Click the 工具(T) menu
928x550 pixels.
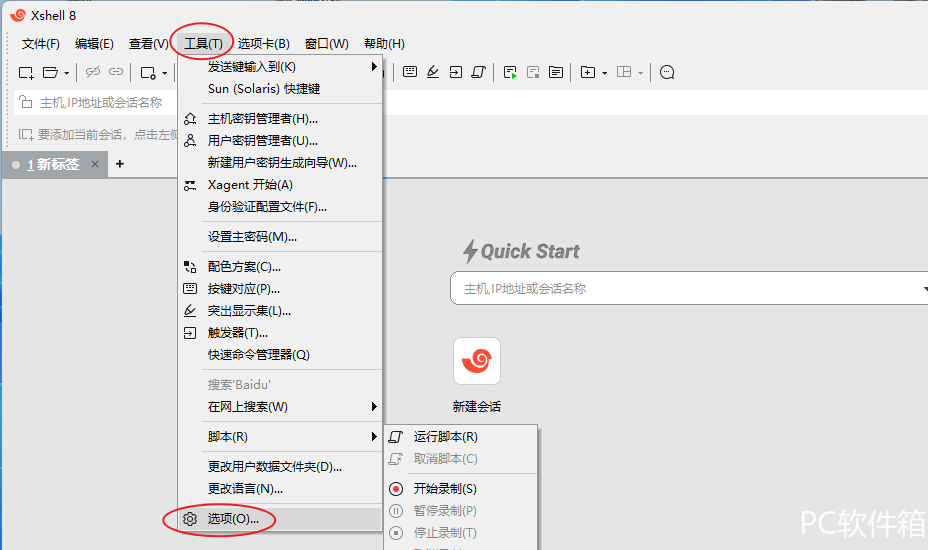click(203, 44)
